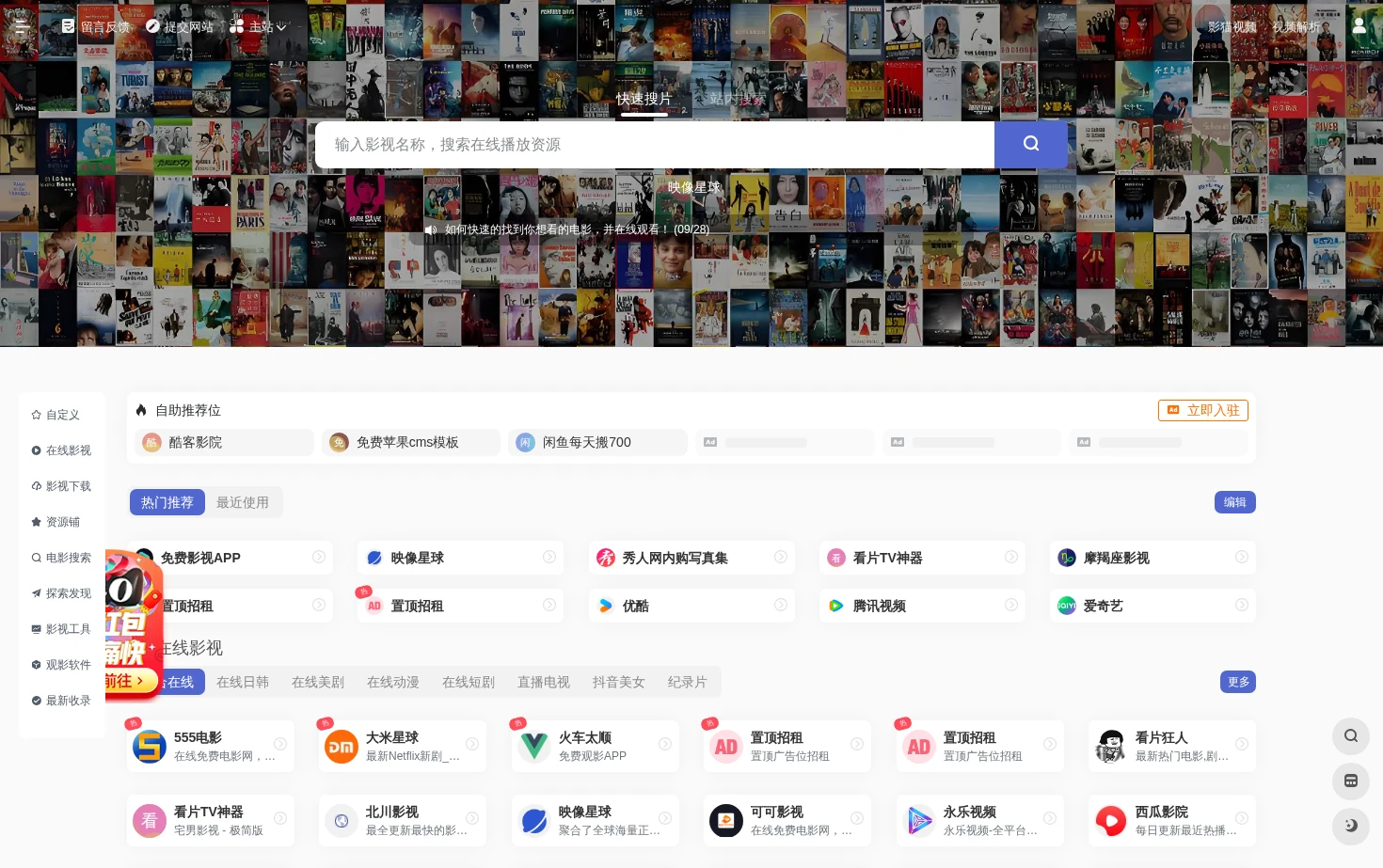
Task: Go to 观影软件 sidebar section
Action: tap(61, 665)
